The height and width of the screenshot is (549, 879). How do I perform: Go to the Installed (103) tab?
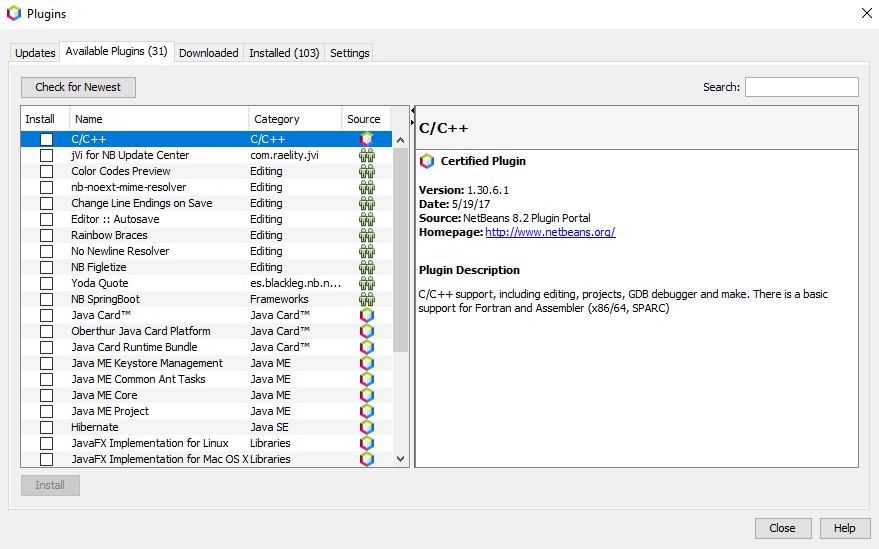click(284, 53)
